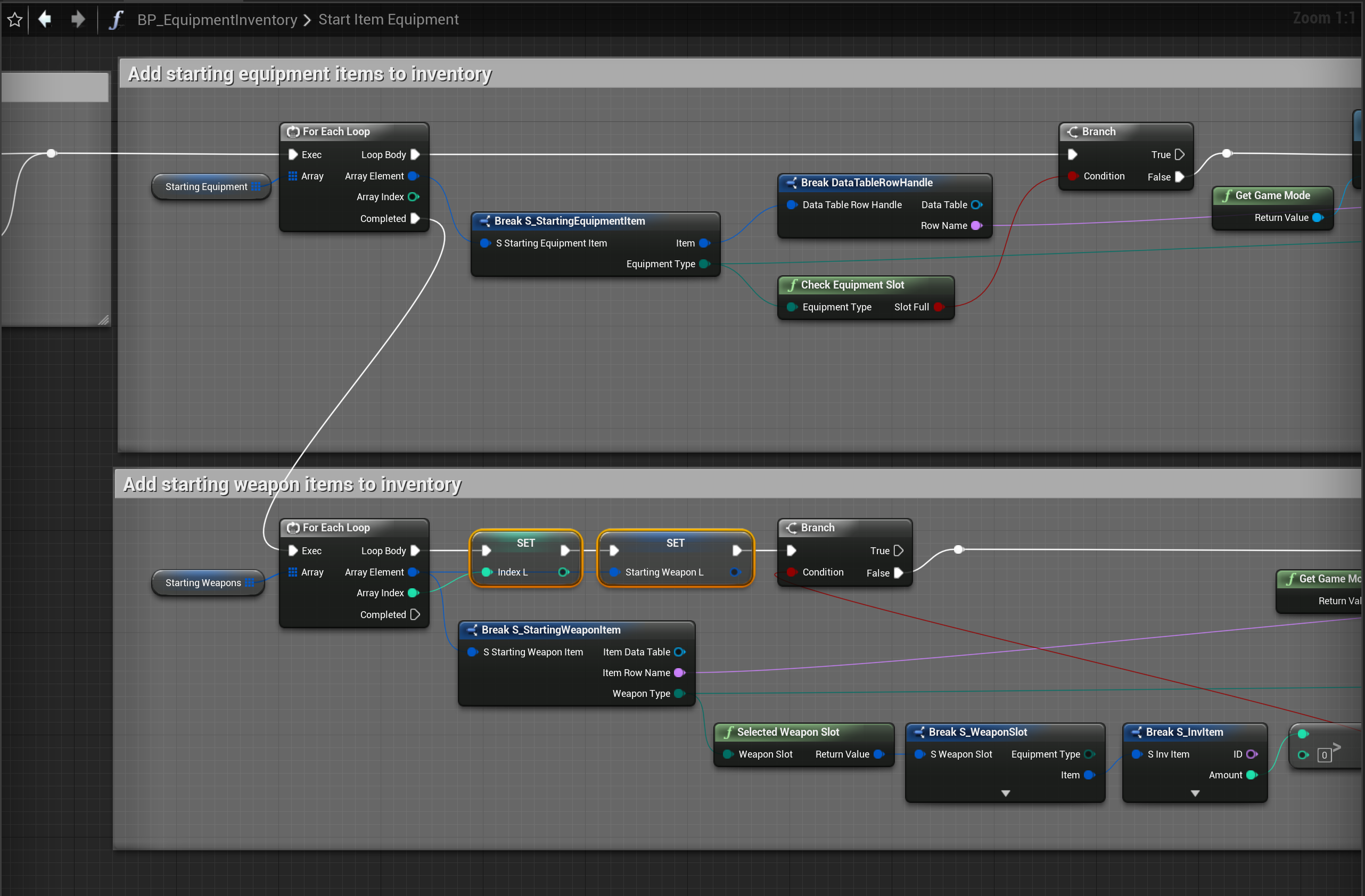Viewport: 1365px width, 896px height.
Task: Click the forward navigation arrow
Action: (x=77, y=20)
